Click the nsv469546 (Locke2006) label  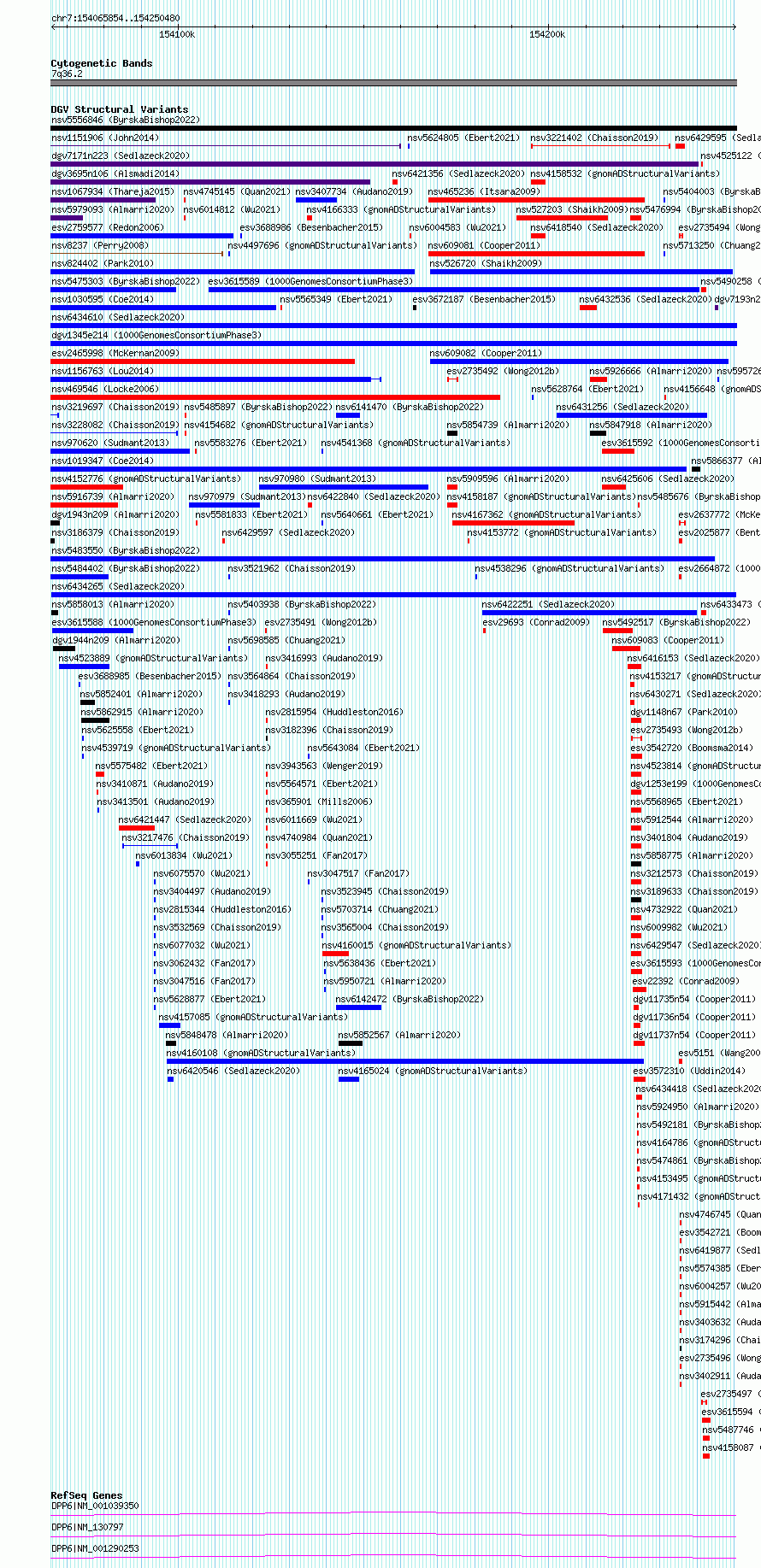point(105,389)
